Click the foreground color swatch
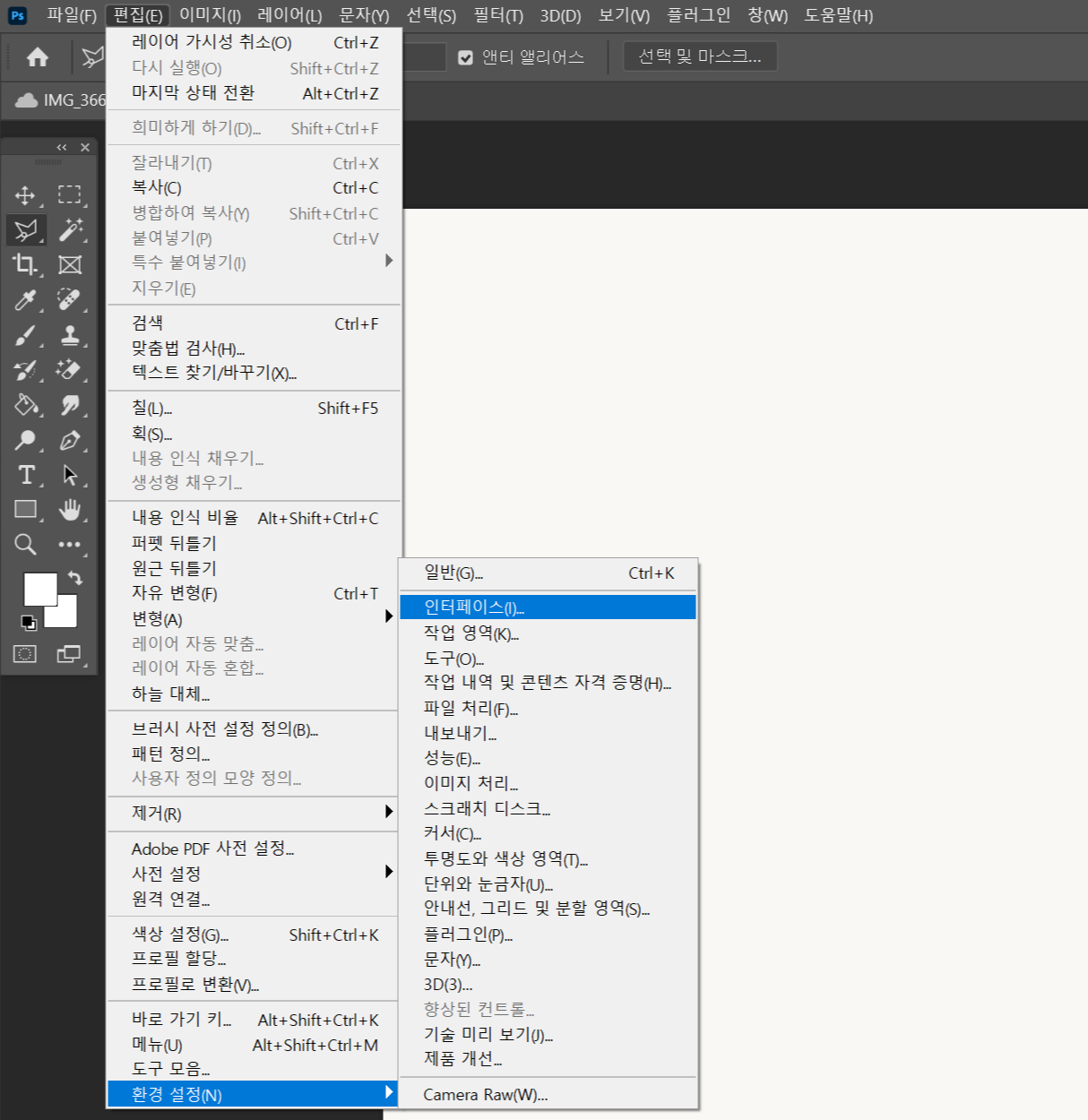 [39, 589]
